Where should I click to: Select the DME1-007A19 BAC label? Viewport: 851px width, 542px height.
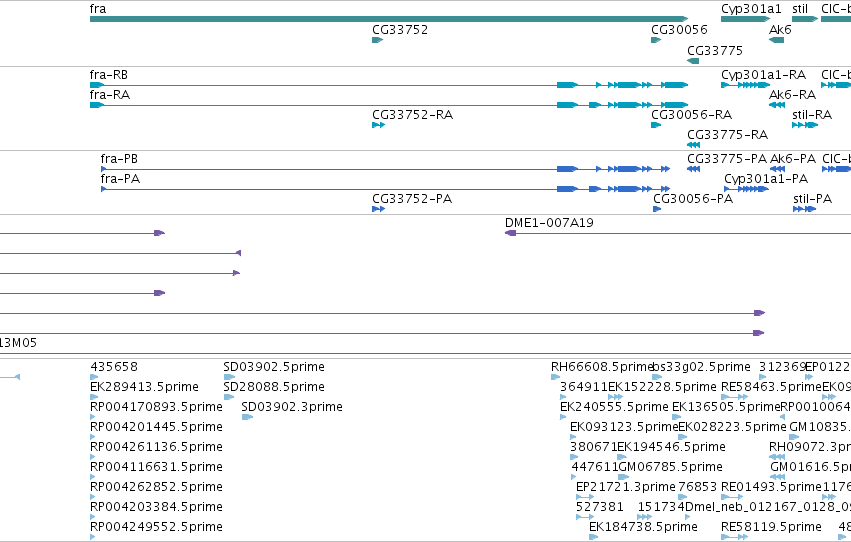click(x=549, y=223)
